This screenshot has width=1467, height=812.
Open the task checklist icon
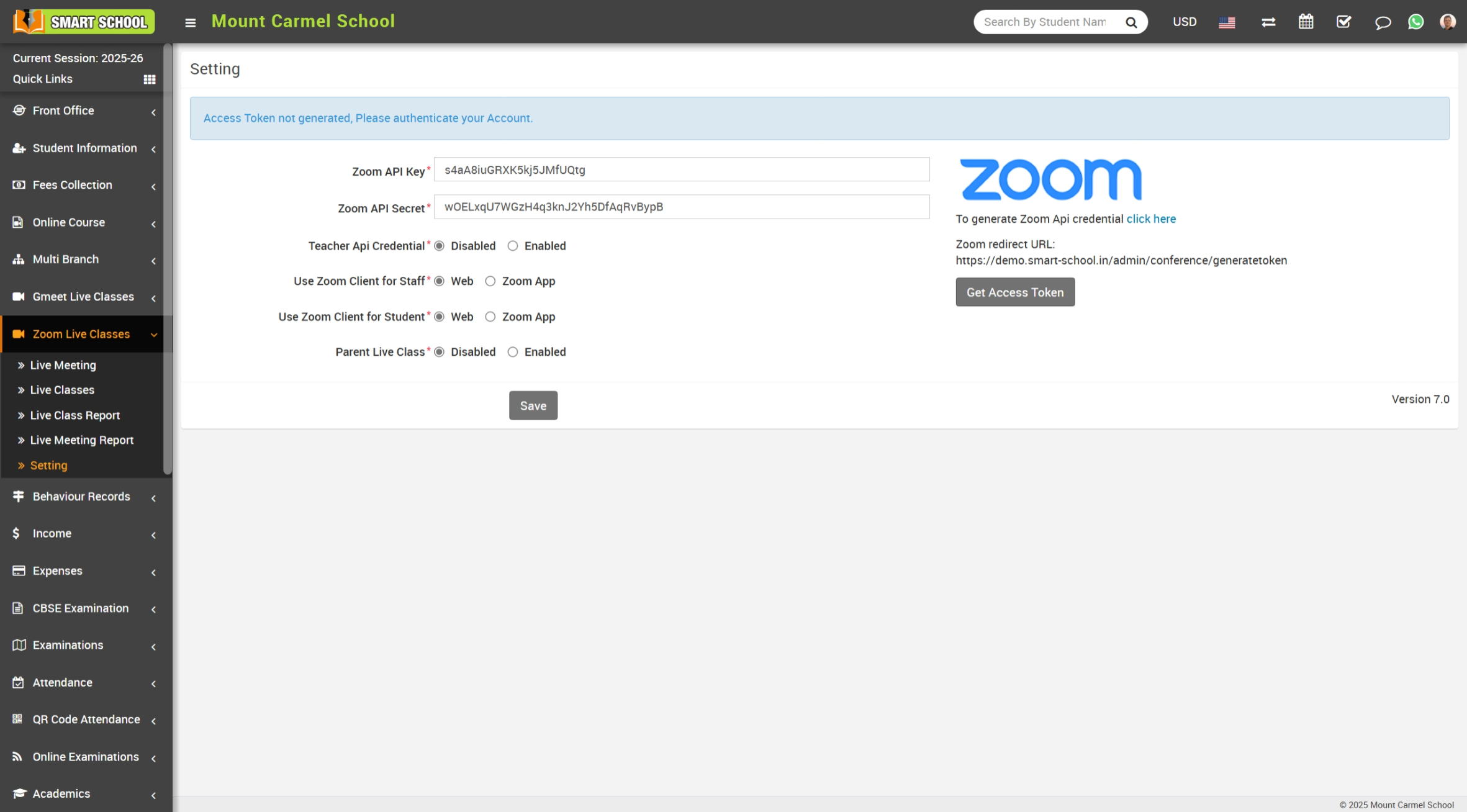1343,22
